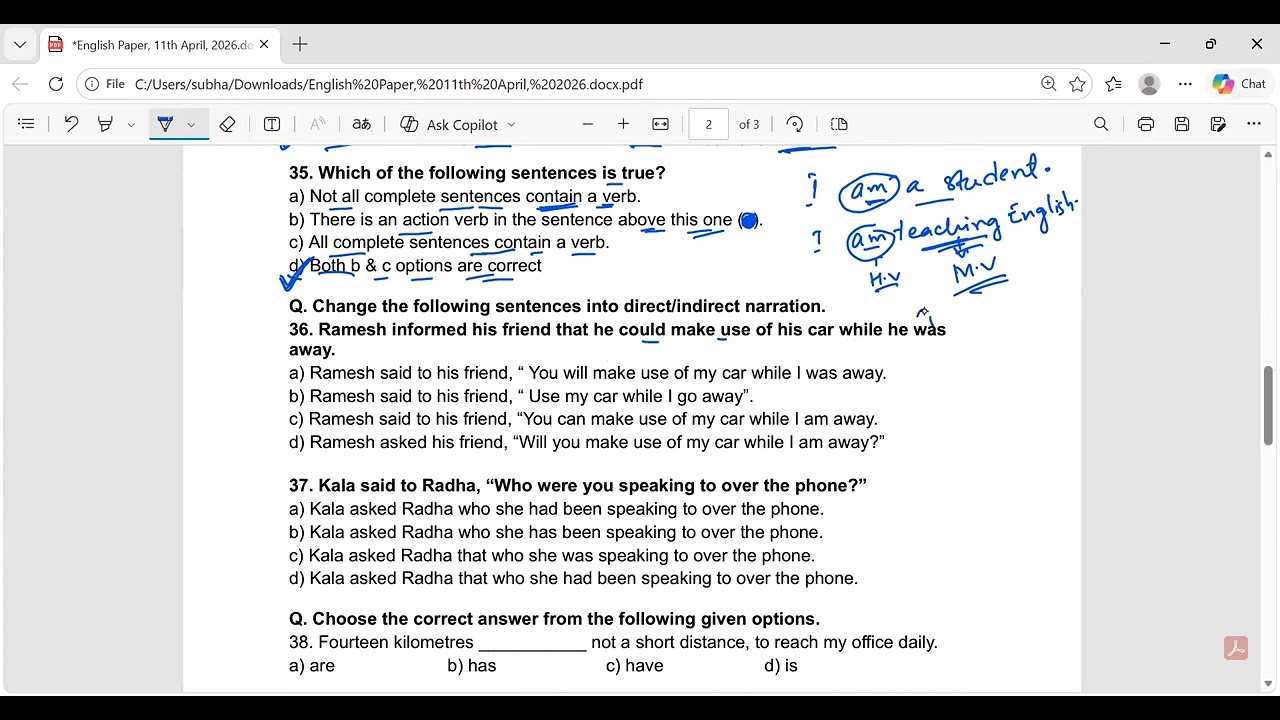1280x720 pixels.
Task: Click answer option "d) is"
Action: coord(781,666)
